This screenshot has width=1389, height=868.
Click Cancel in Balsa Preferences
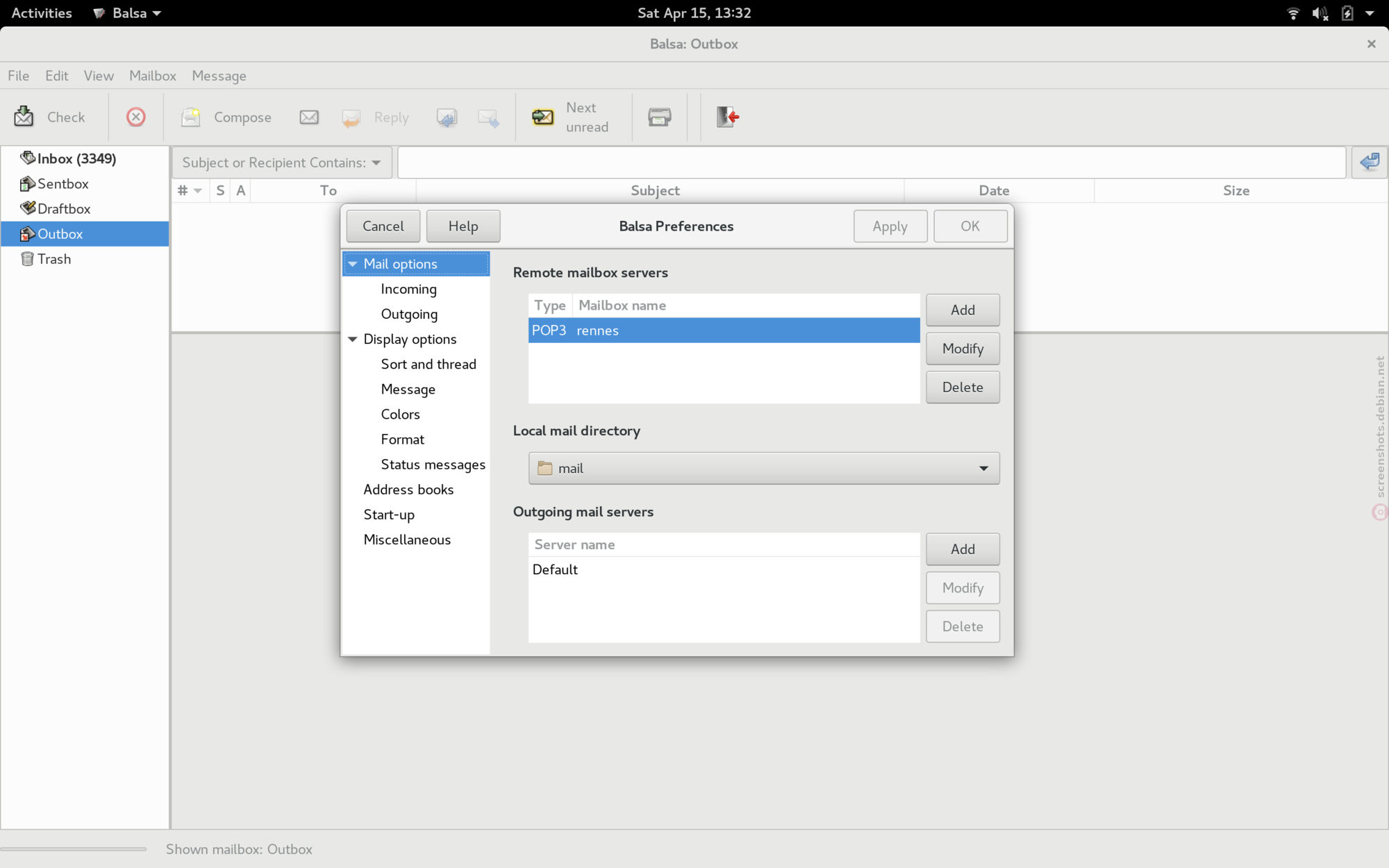point(383,226)
